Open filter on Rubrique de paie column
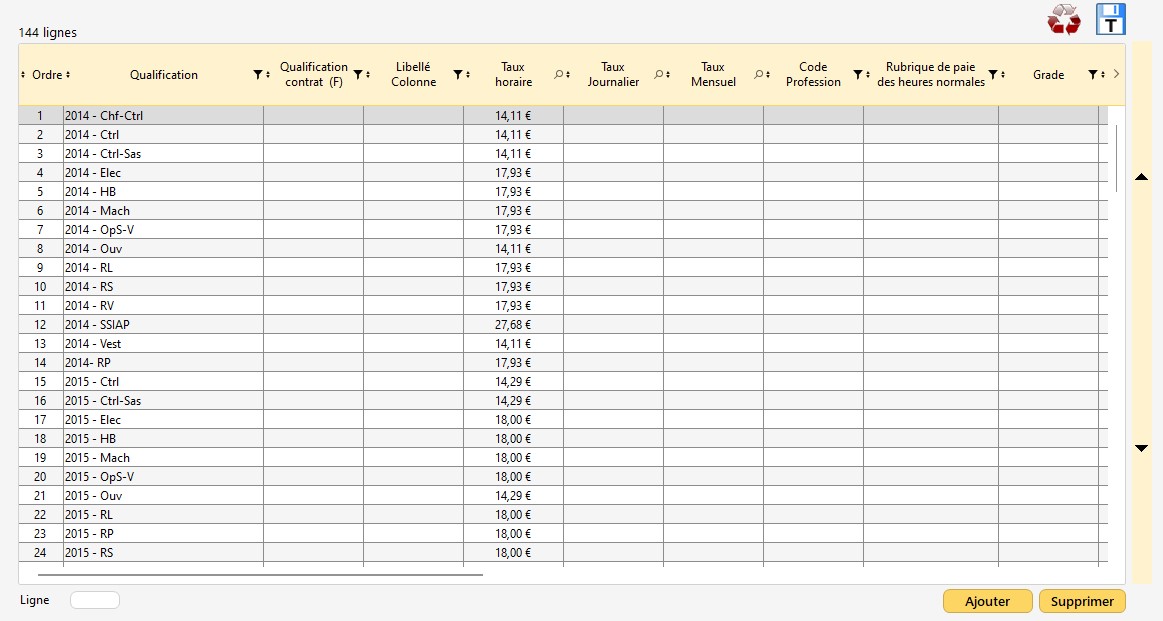This screenshot has height=621, width=1163. [993, 75]
